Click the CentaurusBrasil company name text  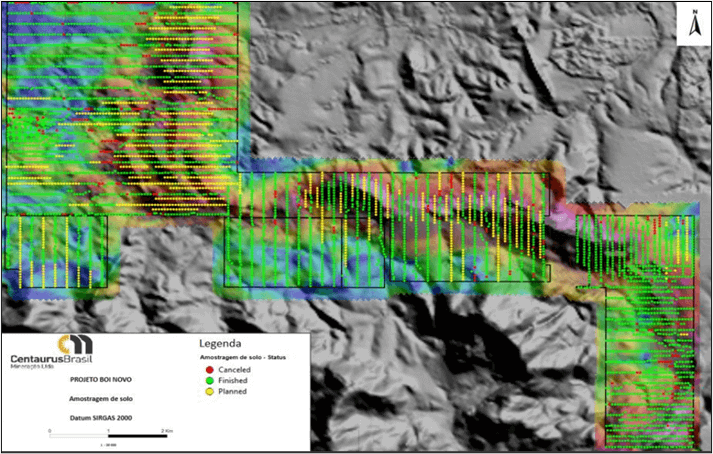point(50,358)
